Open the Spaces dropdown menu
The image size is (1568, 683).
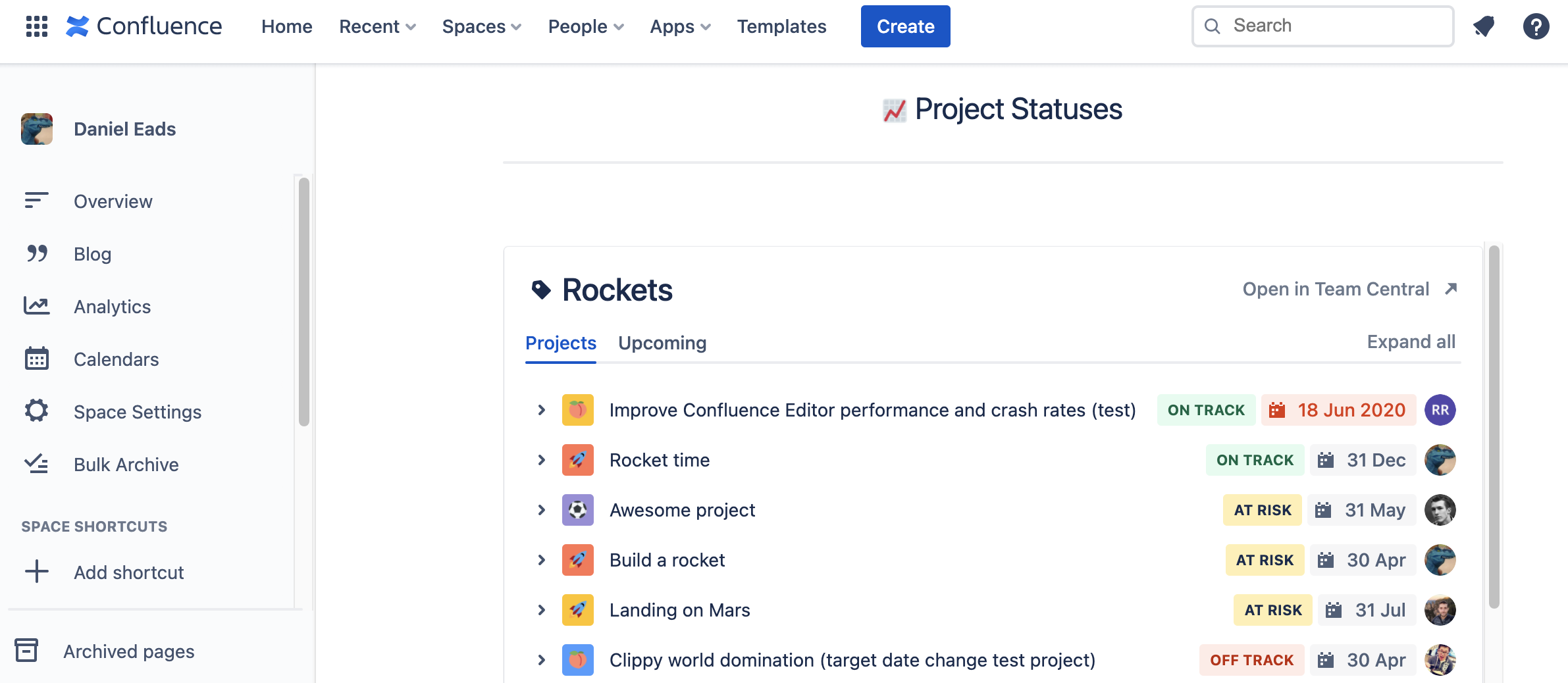click(481, 26)
